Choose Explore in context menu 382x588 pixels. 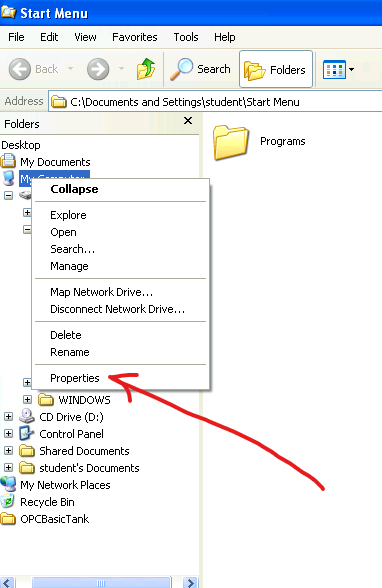click(121, 215)
